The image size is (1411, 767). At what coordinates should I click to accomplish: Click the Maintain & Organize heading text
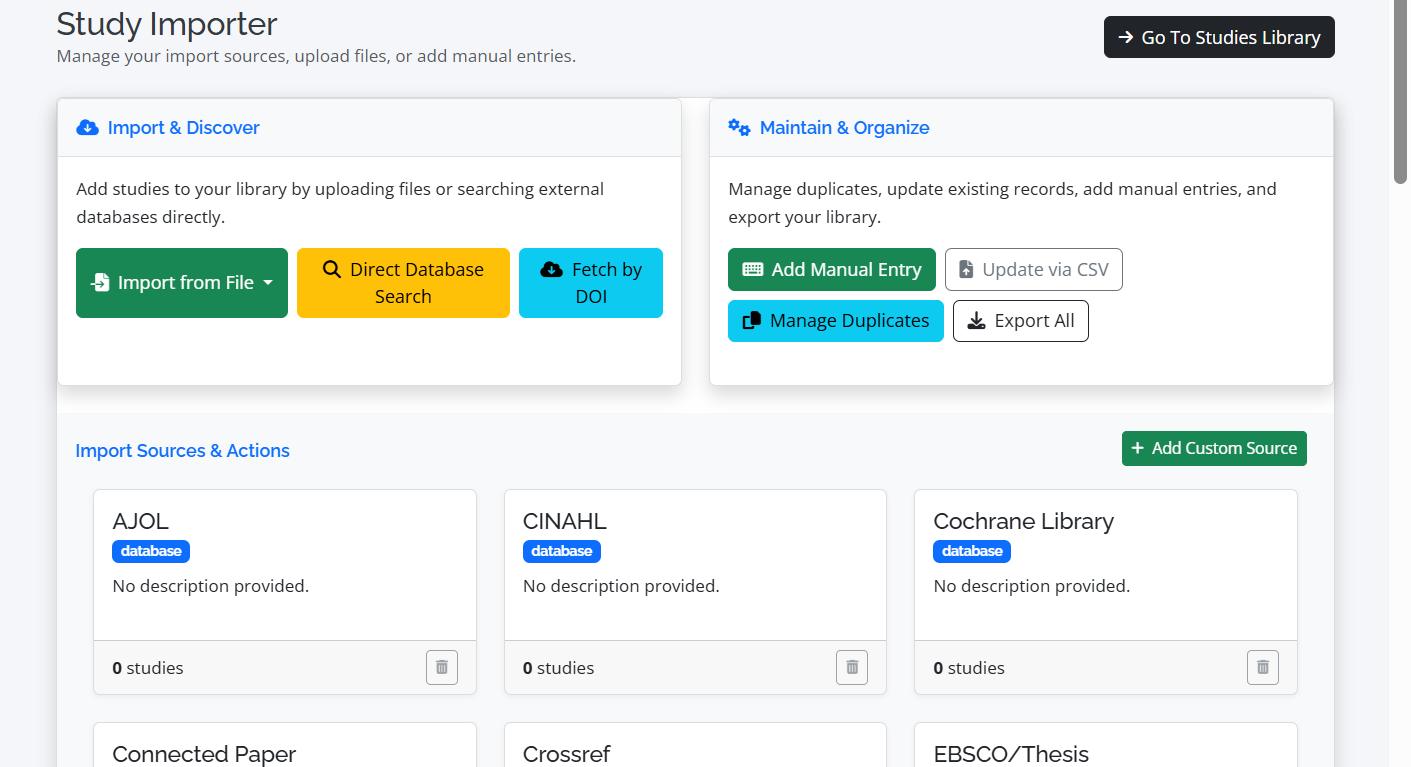click(x=845, y=128)
